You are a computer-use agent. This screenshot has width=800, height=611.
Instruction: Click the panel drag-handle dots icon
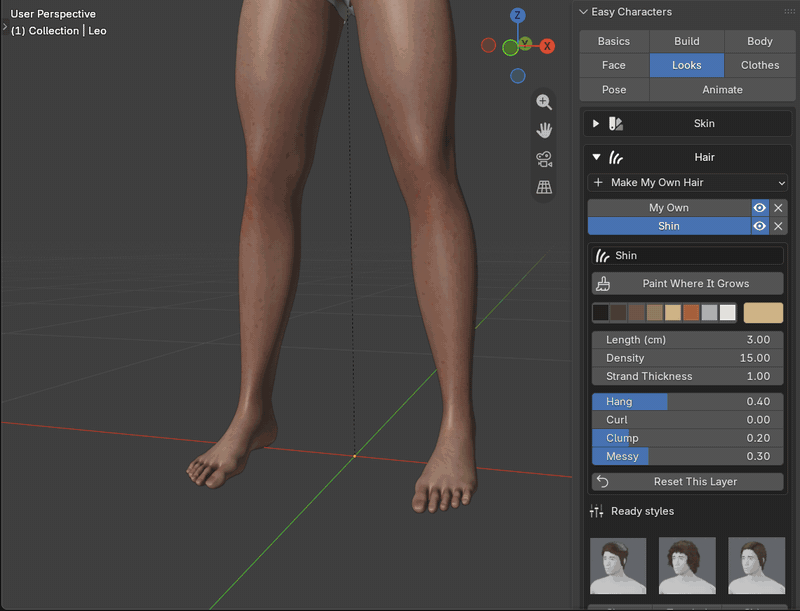[789, 11]
